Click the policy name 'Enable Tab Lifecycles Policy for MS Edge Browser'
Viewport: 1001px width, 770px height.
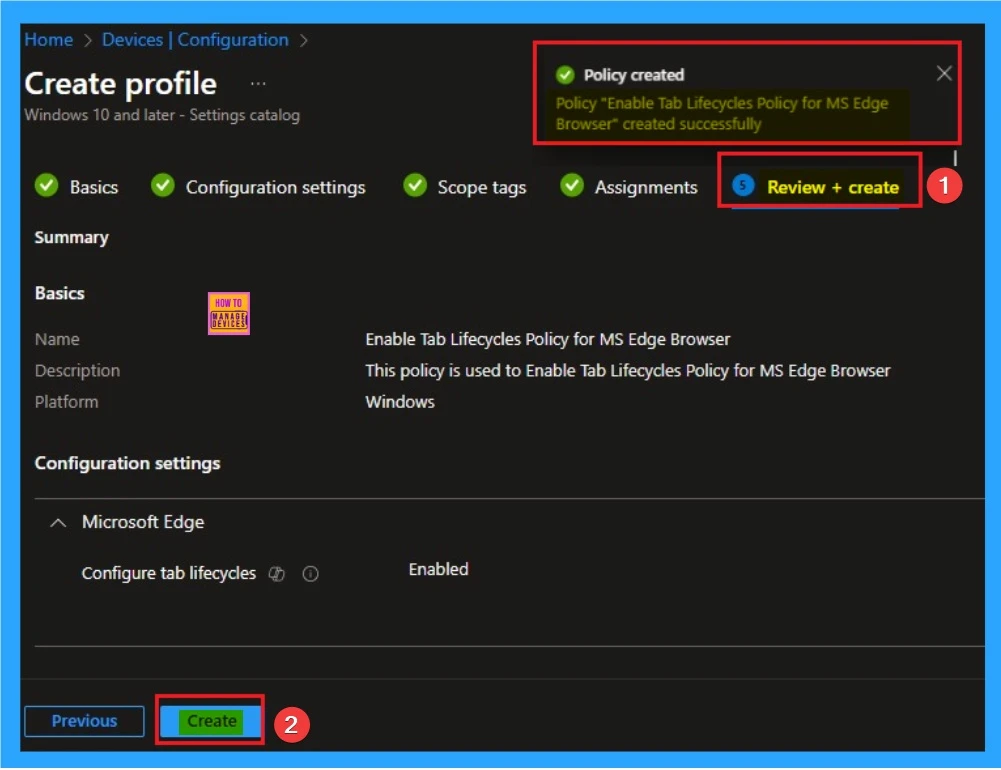click(x=547, y=339)
